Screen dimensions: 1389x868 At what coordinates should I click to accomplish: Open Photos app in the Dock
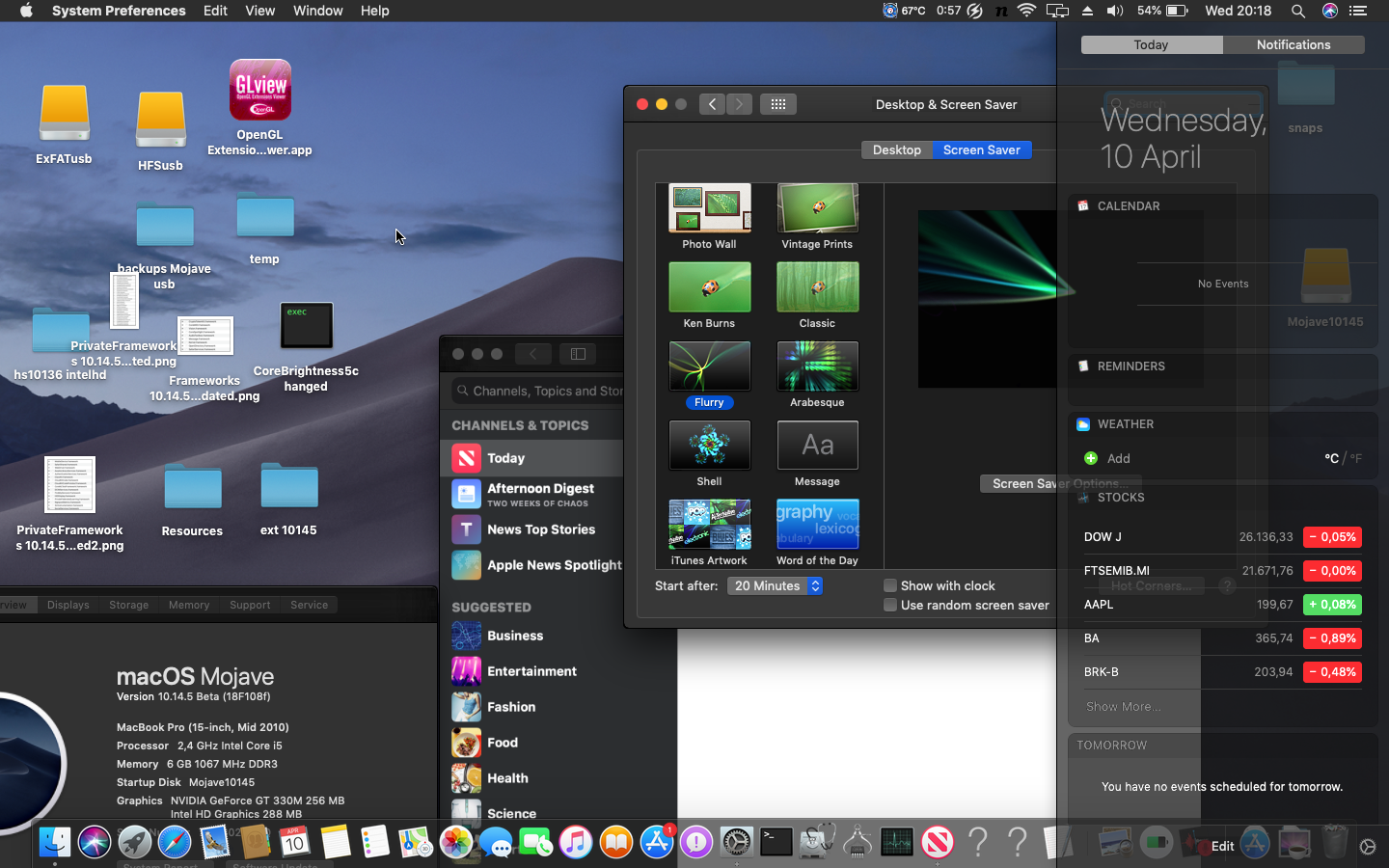point(456,842)
